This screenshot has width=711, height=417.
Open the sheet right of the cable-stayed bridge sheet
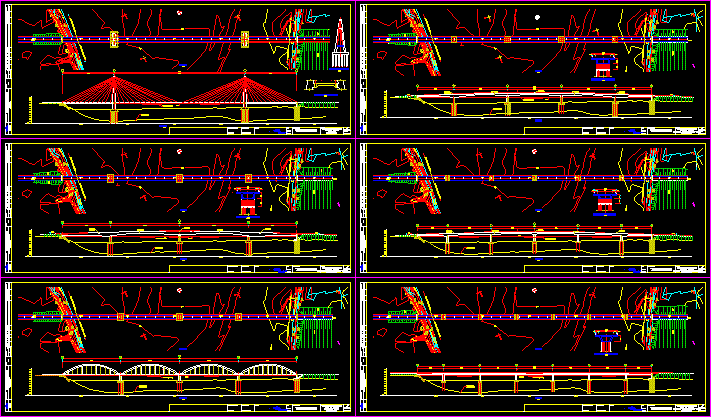tap(533, 69)
